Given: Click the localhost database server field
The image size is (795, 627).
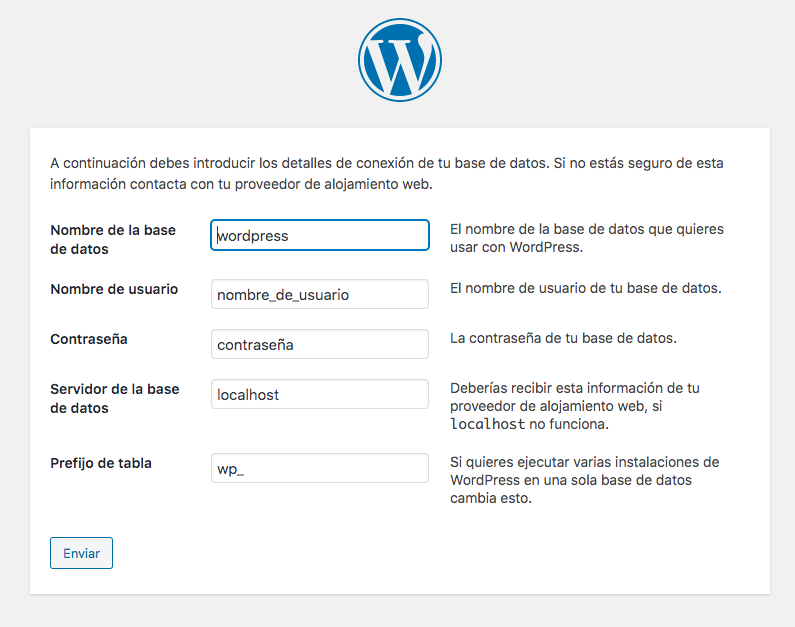Looking at the screenshot, I should pyautogui.click(x=320, y=394).
